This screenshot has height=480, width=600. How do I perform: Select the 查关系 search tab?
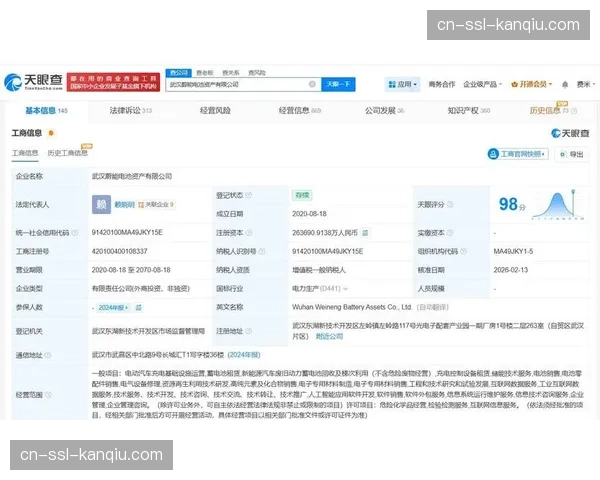pyautogui.click(x=231, y=72)
